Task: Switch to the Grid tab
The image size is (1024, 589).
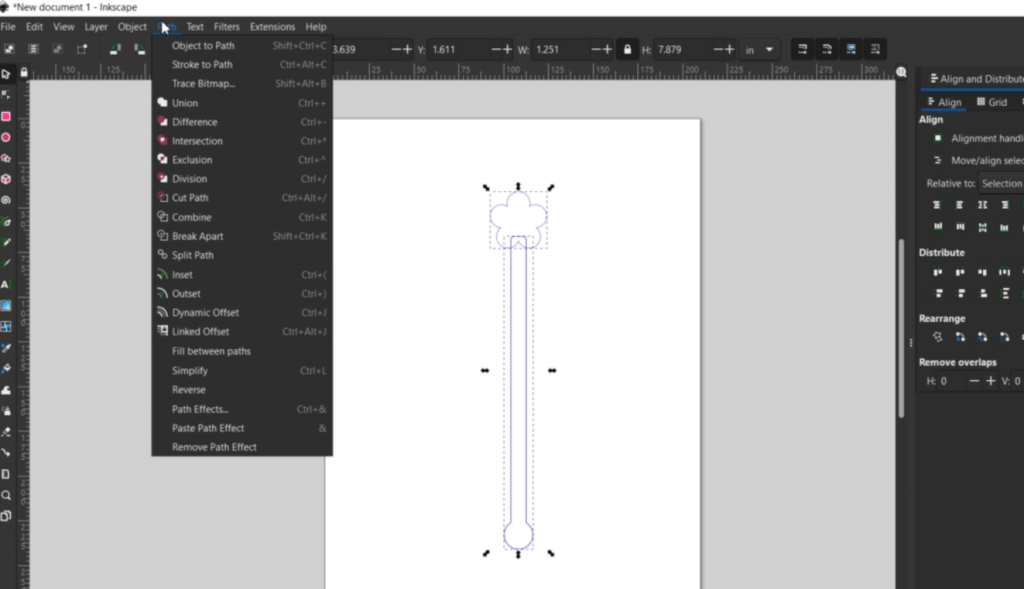Action: 992,102
